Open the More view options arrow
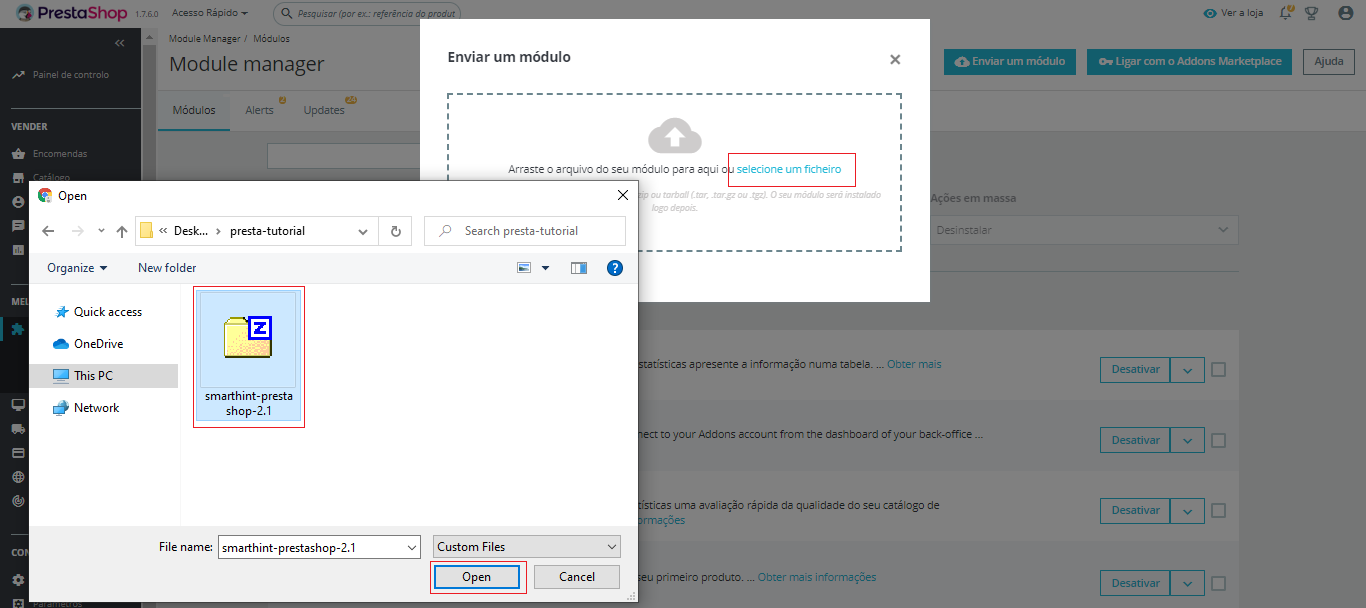 point(546,268)
